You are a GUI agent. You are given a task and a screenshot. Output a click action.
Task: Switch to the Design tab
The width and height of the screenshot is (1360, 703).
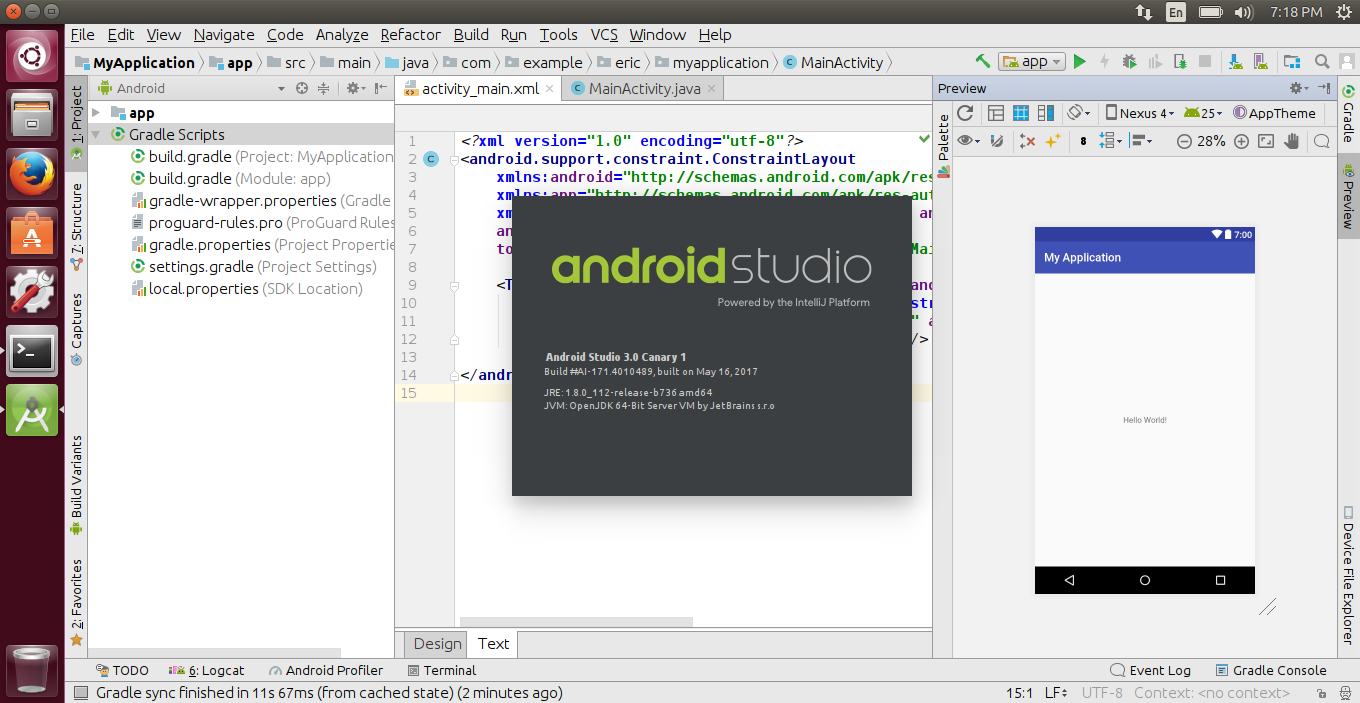click(x=438, y=644)
